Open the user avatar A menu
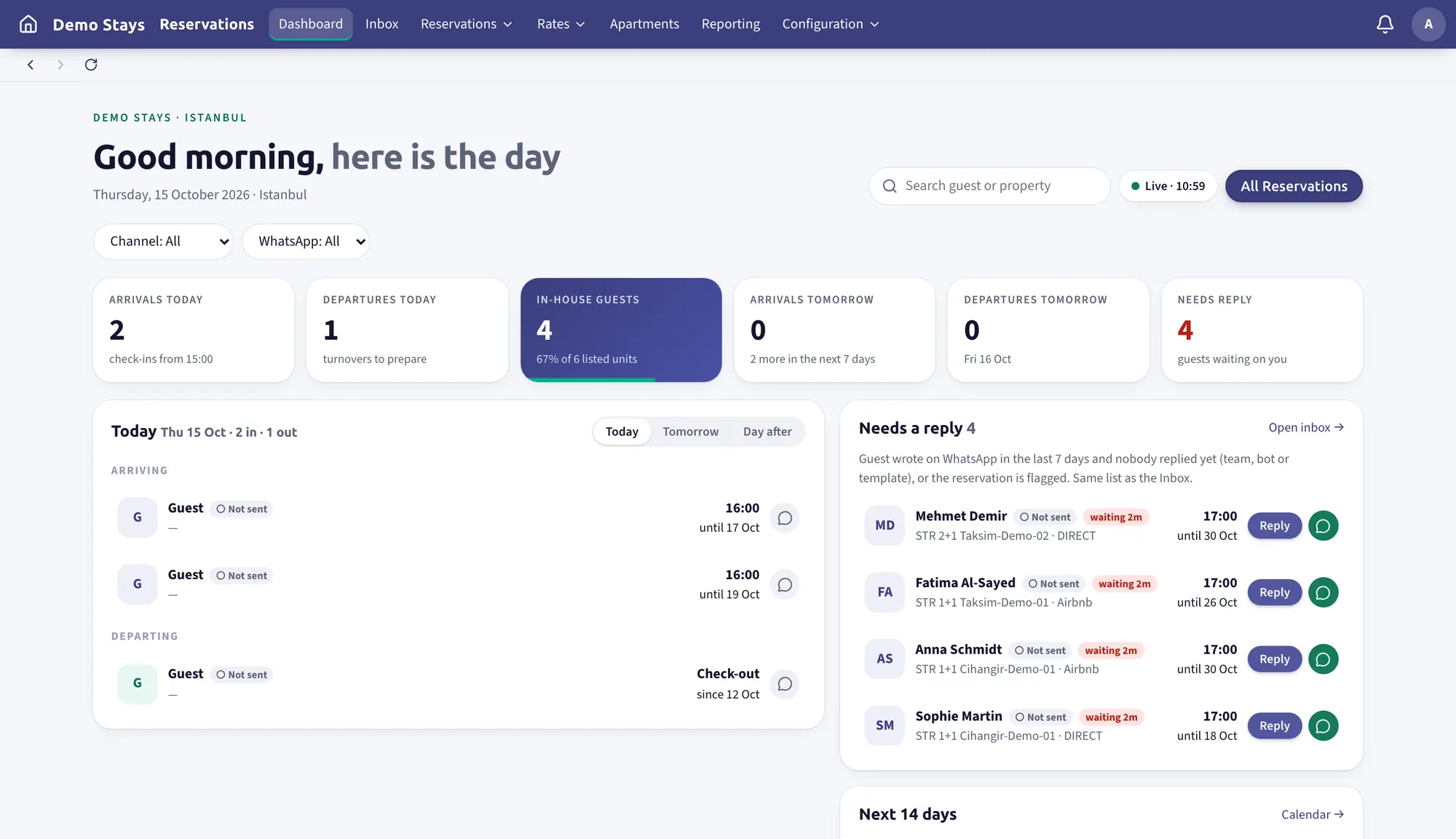 click(x=1428, y=24)
